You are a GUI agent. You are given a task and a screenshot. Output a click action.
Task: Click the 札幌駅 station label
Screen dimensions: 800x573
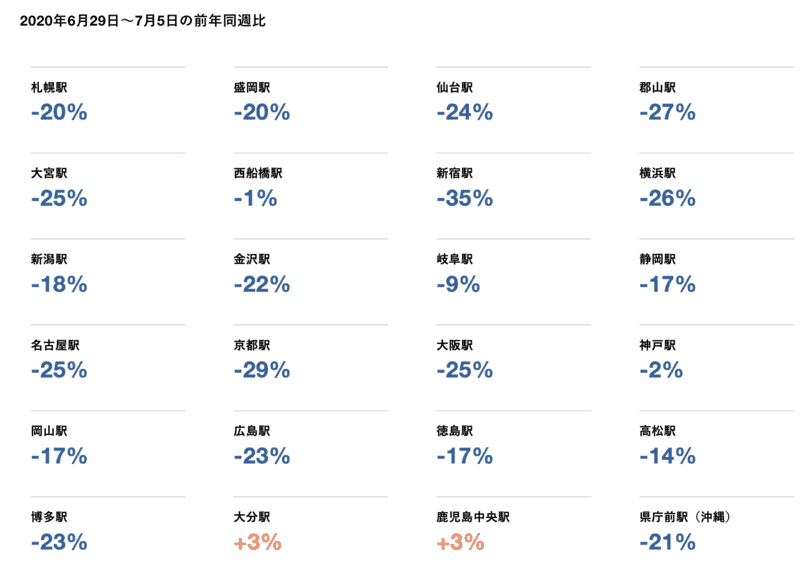coord(49,87)
